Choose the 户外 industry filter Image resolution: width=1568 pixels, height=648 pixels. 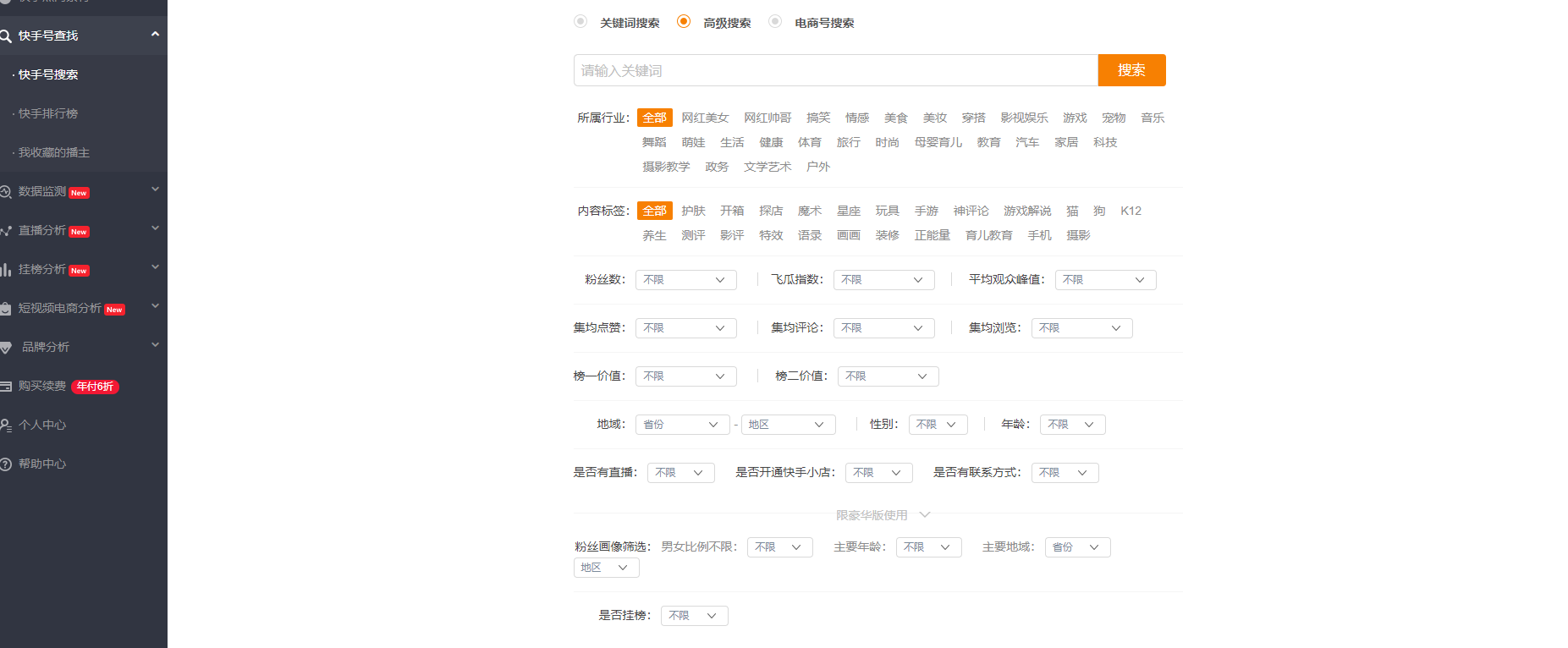[818, 167]
